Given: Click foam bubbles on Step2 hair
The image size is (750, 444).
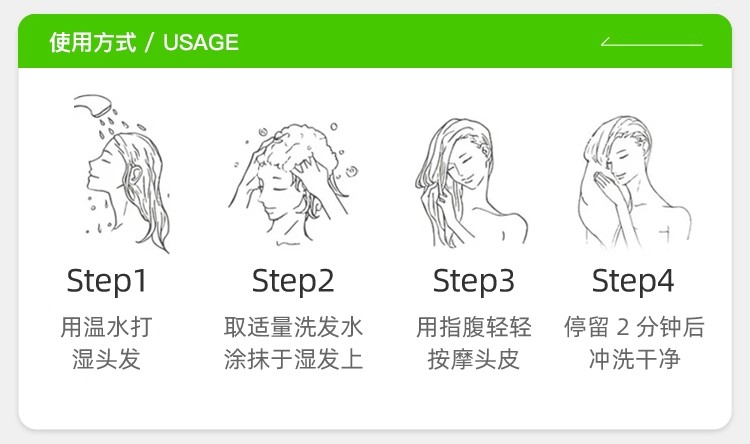Looking at the screenshot, I should pos(294,146).
